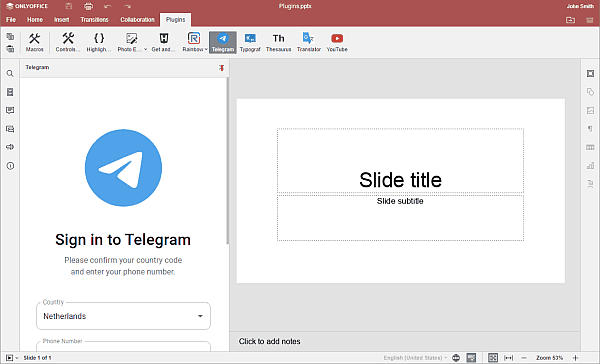Switch to the Insert tab

pyautogui.click(x=62, y=20)
